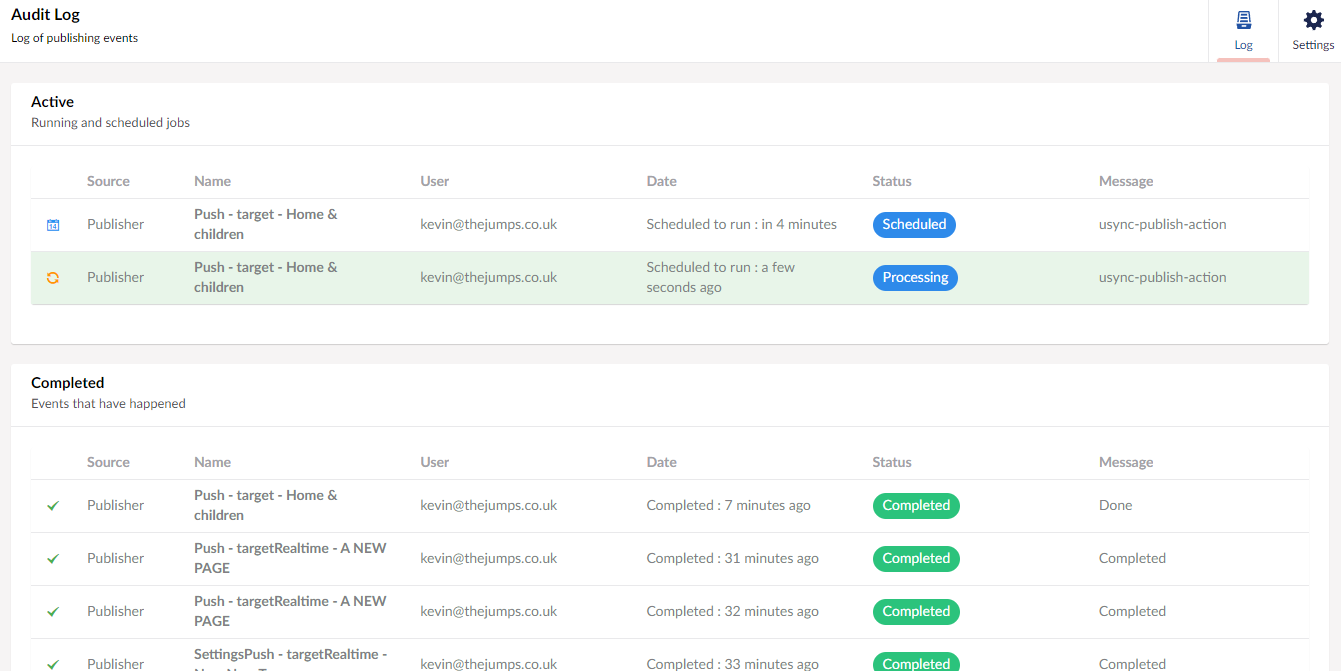Click the usync-publish-action message on the scheduled row
Screen dimensions: 1341x671
[x=1162, y=224]
